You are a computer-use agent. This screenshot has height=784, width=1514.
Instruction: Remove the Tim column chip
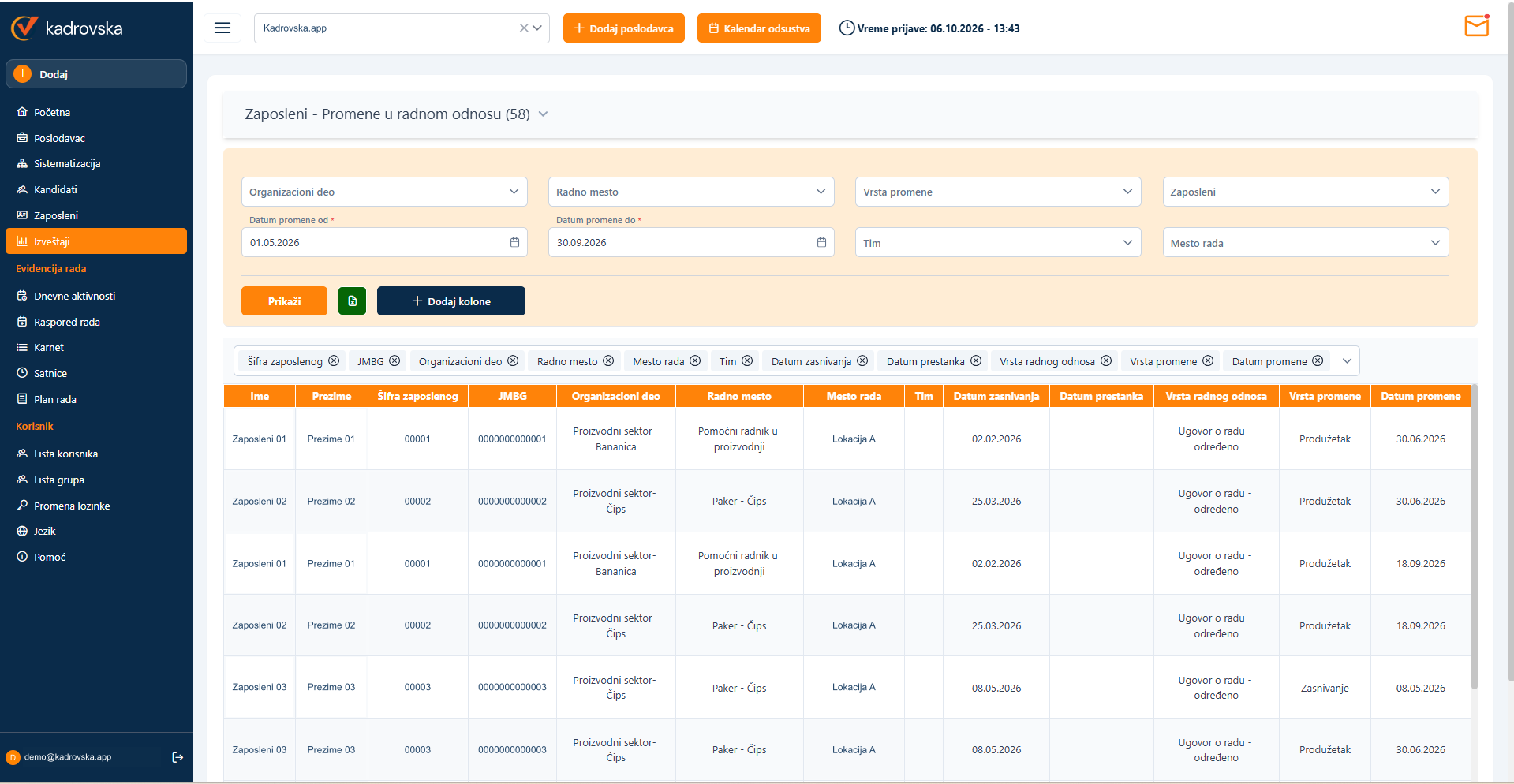(x=747, y=361)
